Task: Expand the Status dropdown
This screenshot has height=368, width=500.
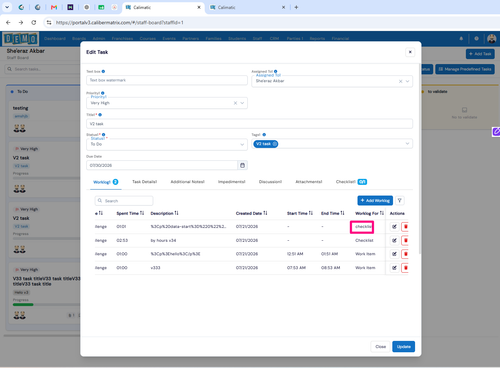Action: click(x=242, y=144)
